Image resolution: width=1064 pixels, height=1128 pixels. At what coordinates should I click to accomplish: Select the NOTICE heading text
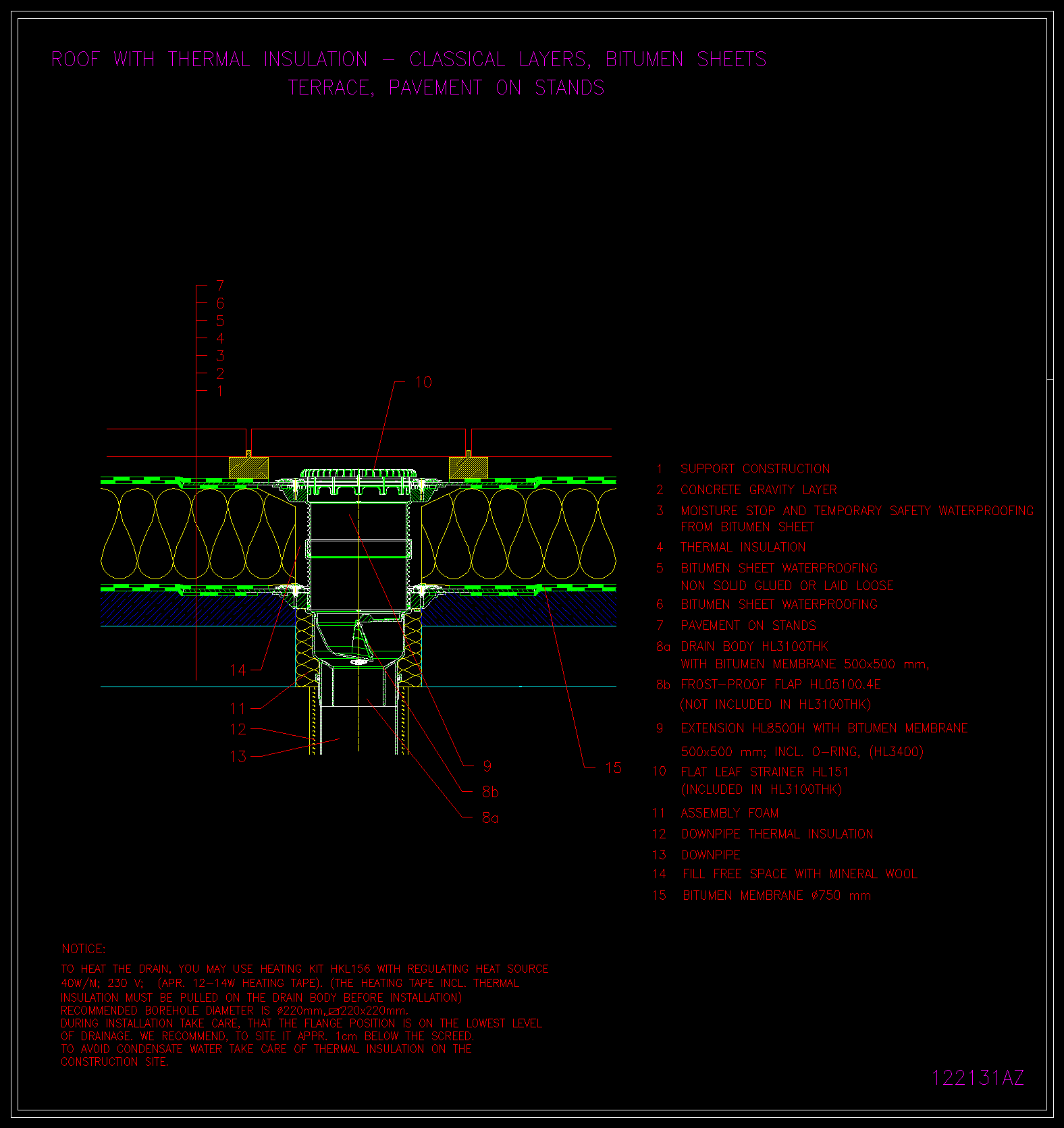point(83,949)
